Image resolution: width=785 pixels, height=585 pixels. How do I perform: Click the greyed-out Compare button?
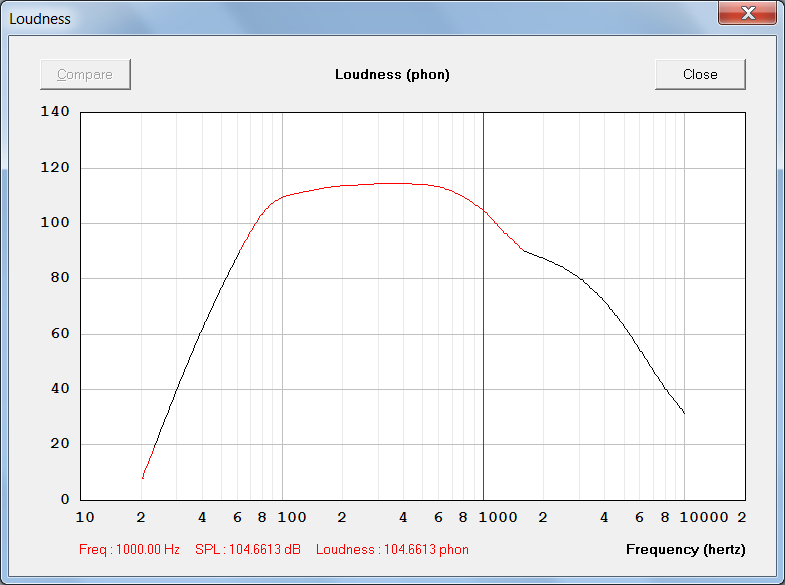85,75
